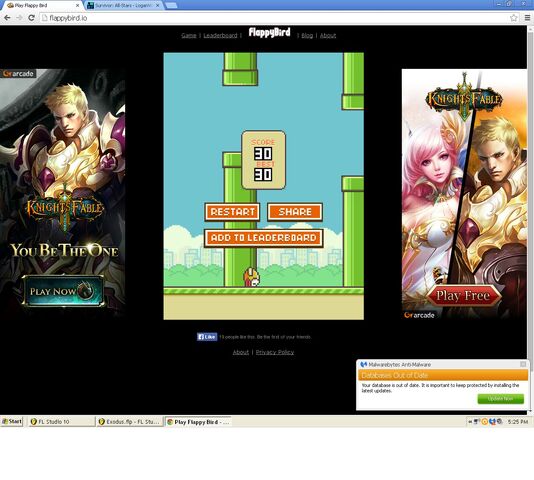
Task: Open the Windows Start button
Action: (x=12, y=421)
